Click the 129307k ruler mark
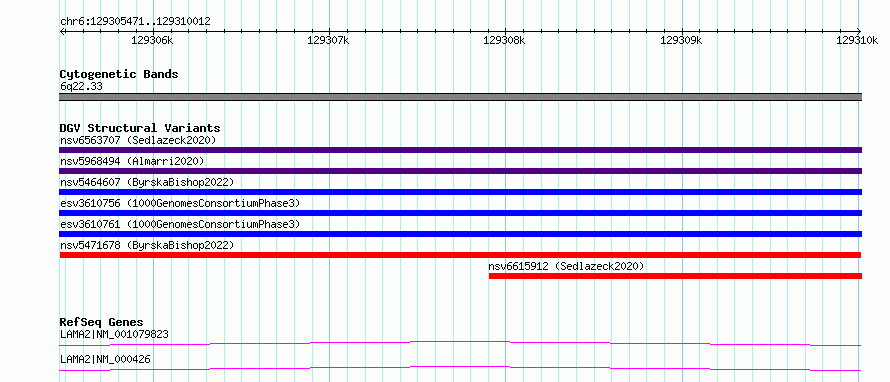Screen dimensions: 890x382 [x=328, y=40]
